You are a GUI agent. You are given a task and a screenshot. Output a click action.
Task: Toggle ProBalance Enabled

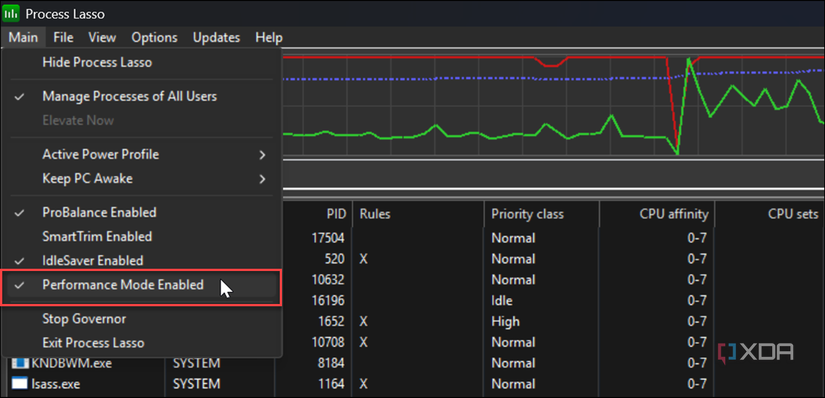[x=142, y=212]
